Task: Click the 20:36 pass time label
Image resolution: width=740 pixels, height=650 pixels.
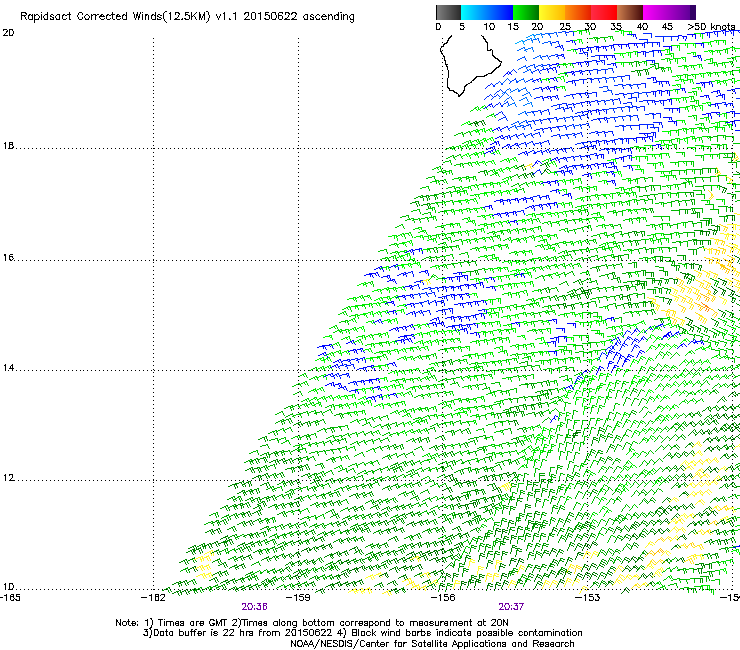Action: click(x=254, y=607)
